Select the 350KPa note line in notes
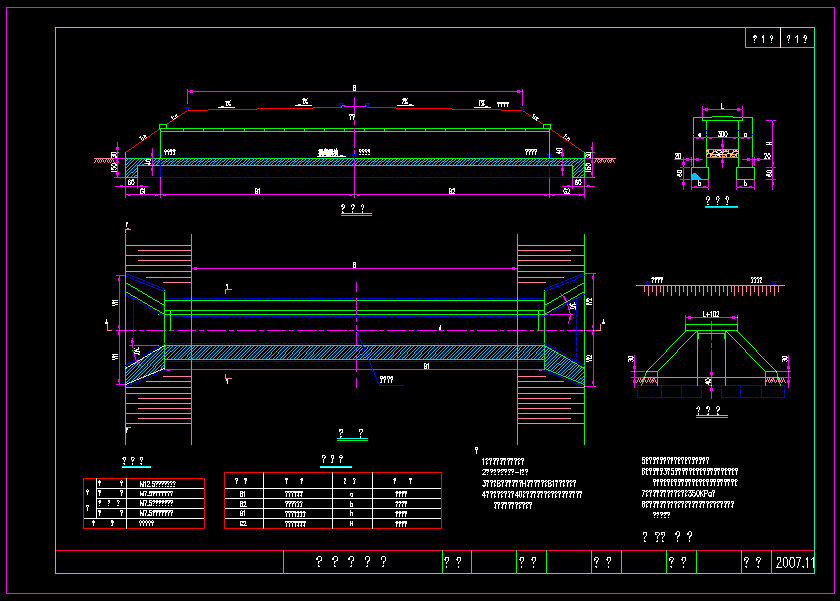The width and height of the screenshot is (840, 601). coord(690,494)
